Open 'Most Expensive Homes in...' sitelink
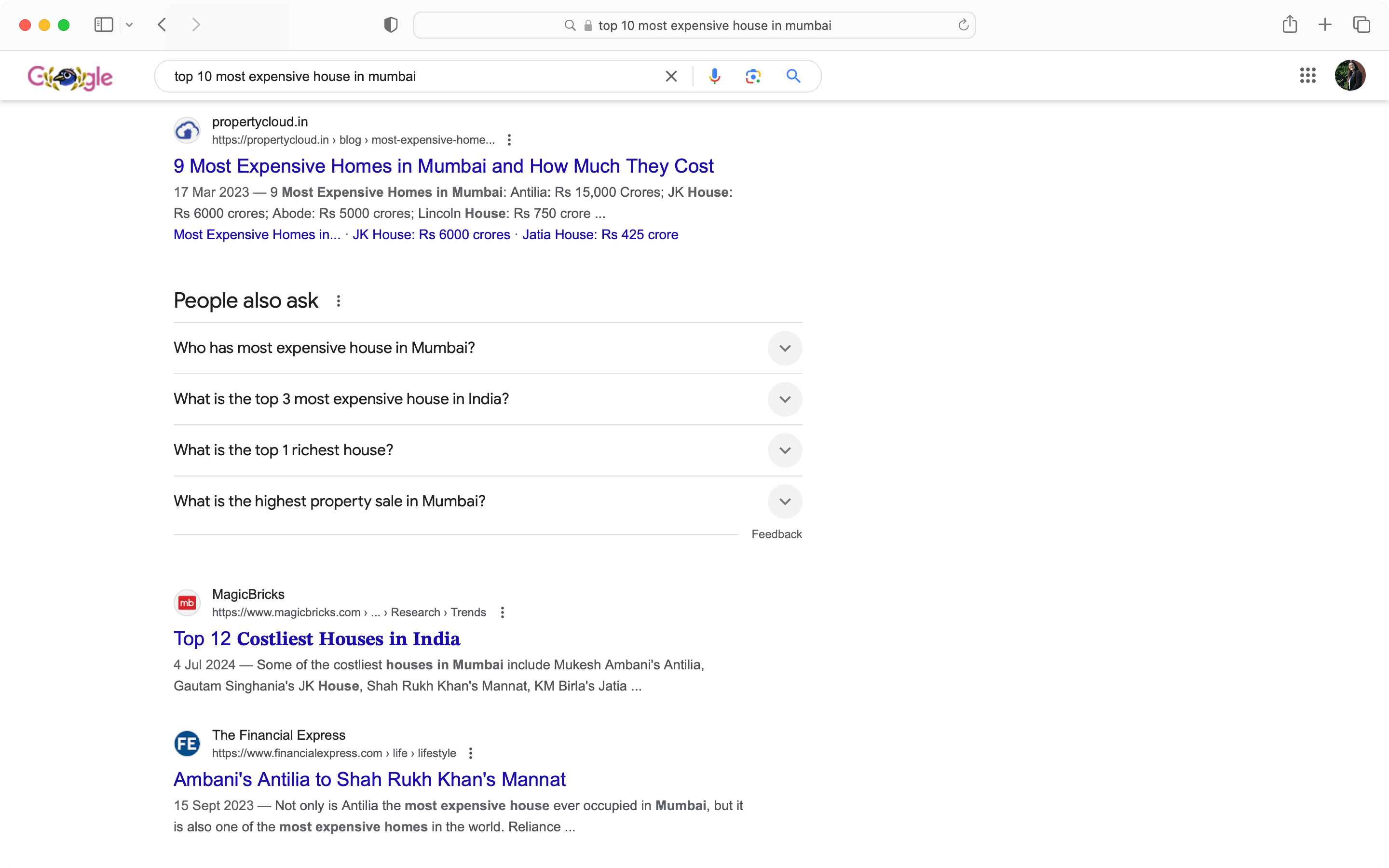The image size is (1389, 868). tap(257, 235)
